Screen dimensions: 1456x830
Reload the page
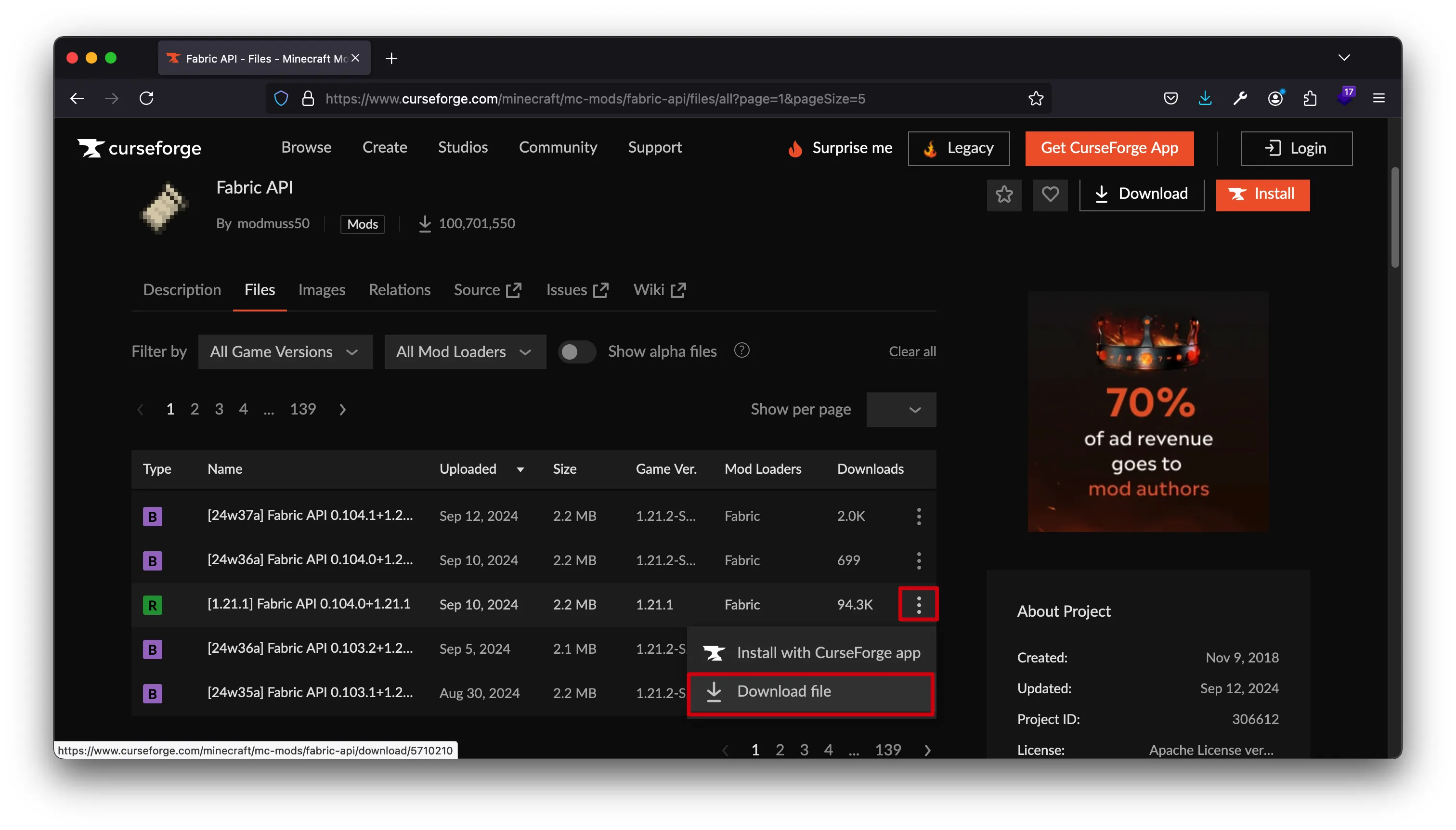coord(146,99)
